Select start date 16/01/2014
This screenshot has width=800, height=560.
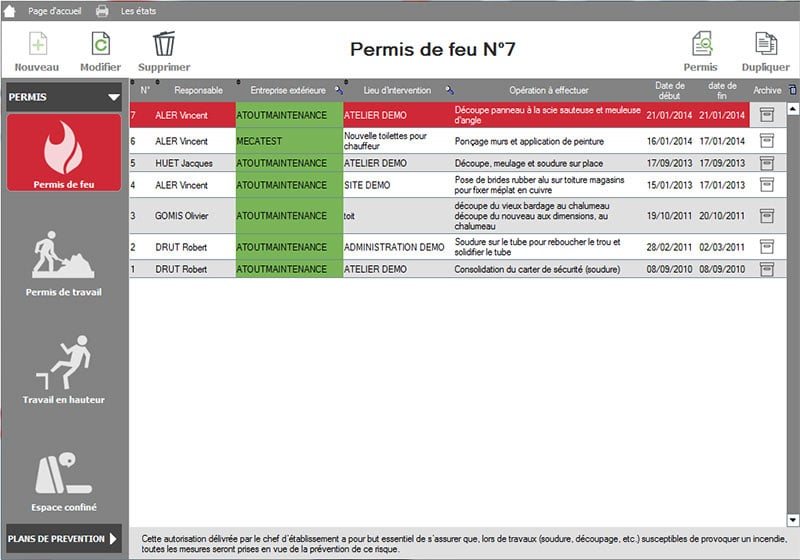[669, 141]
